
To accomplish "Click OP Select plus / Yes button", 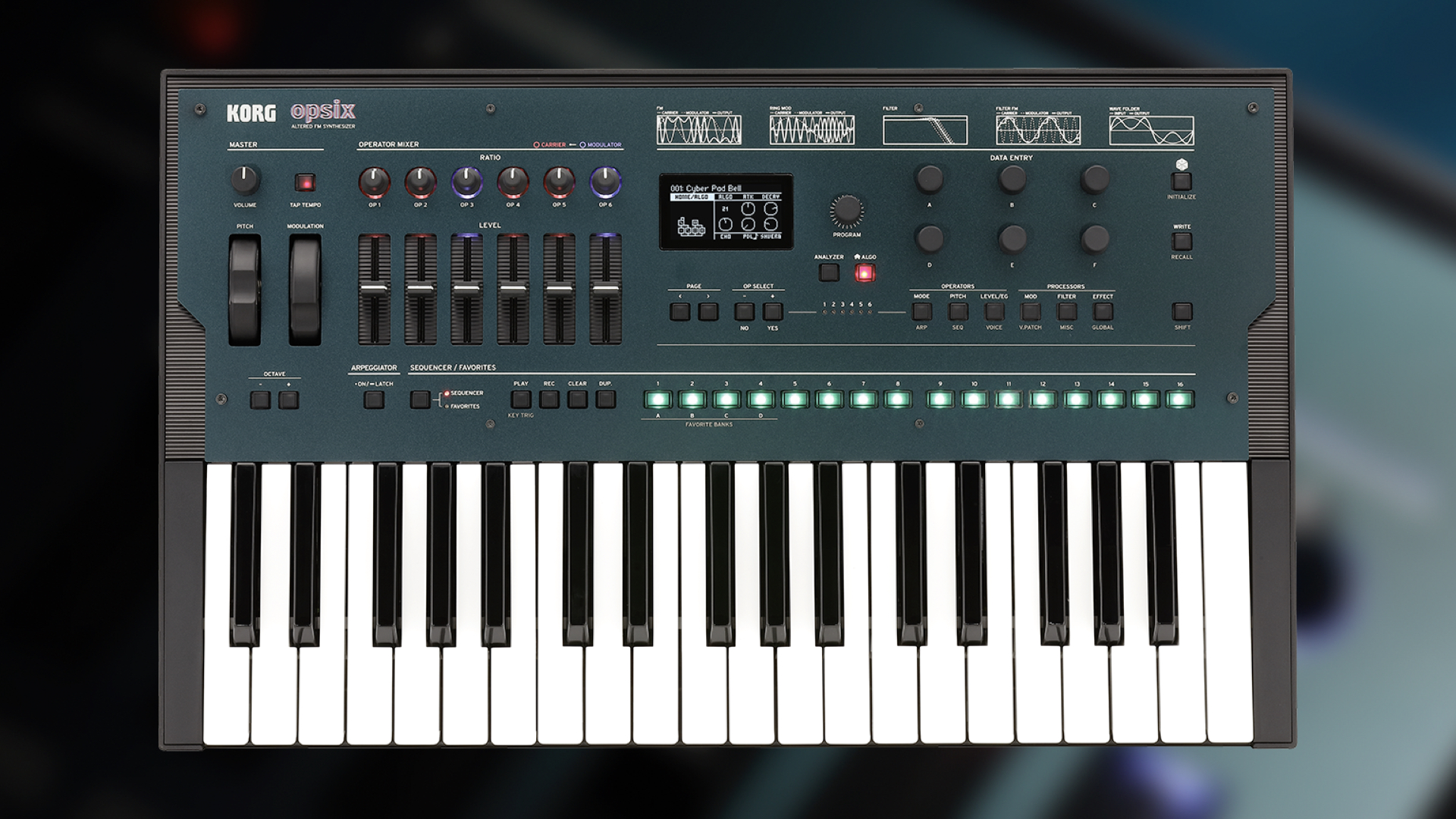I will 773,311.
